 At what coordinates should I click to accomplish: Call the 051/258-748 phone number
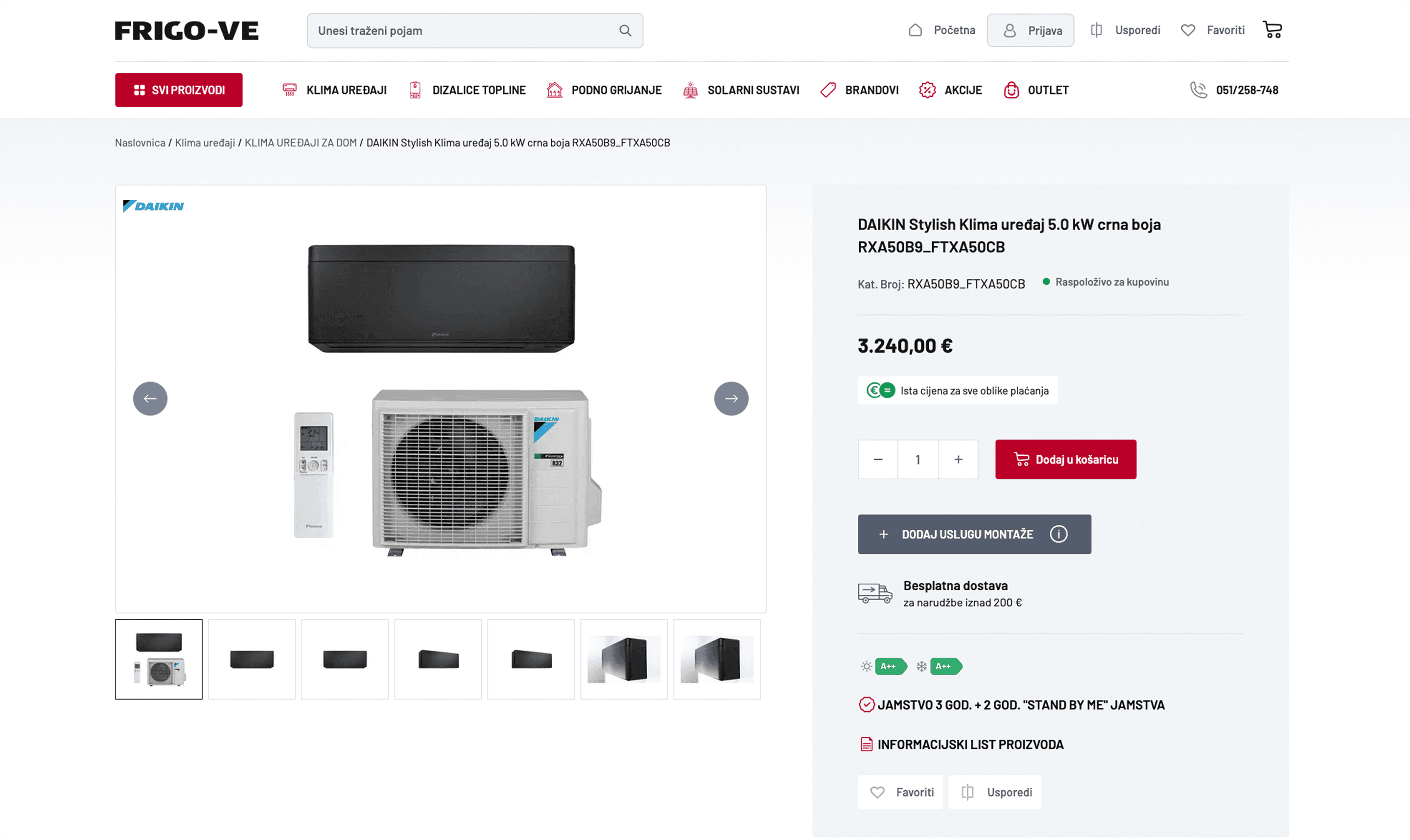point(1247,90)
